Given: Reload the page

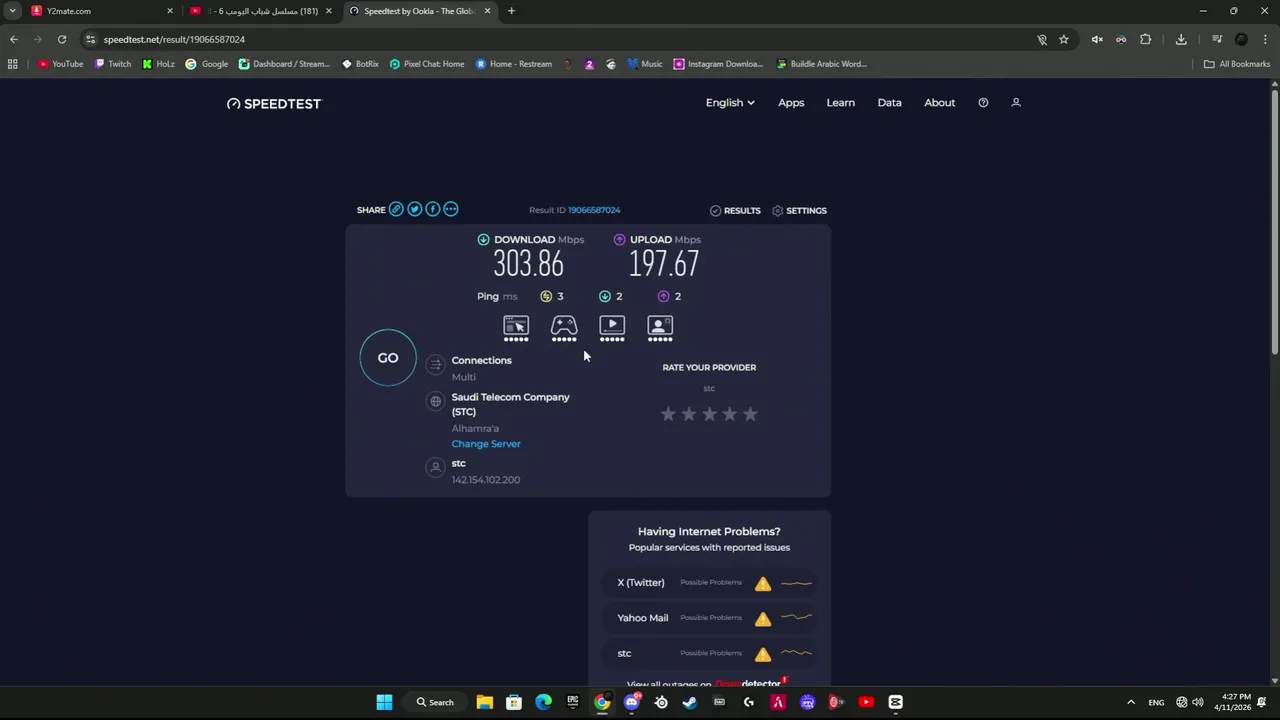Looking at the screenshot, I should pos(62,39).
